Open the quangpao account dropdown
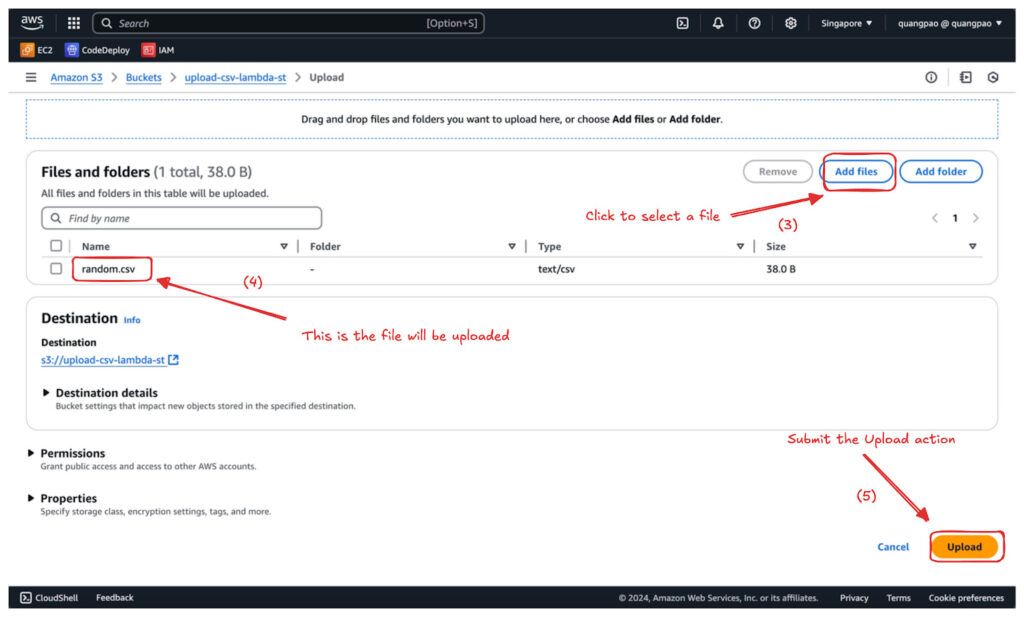Screen dimensions: 1024x617 (x=950, y=23)
